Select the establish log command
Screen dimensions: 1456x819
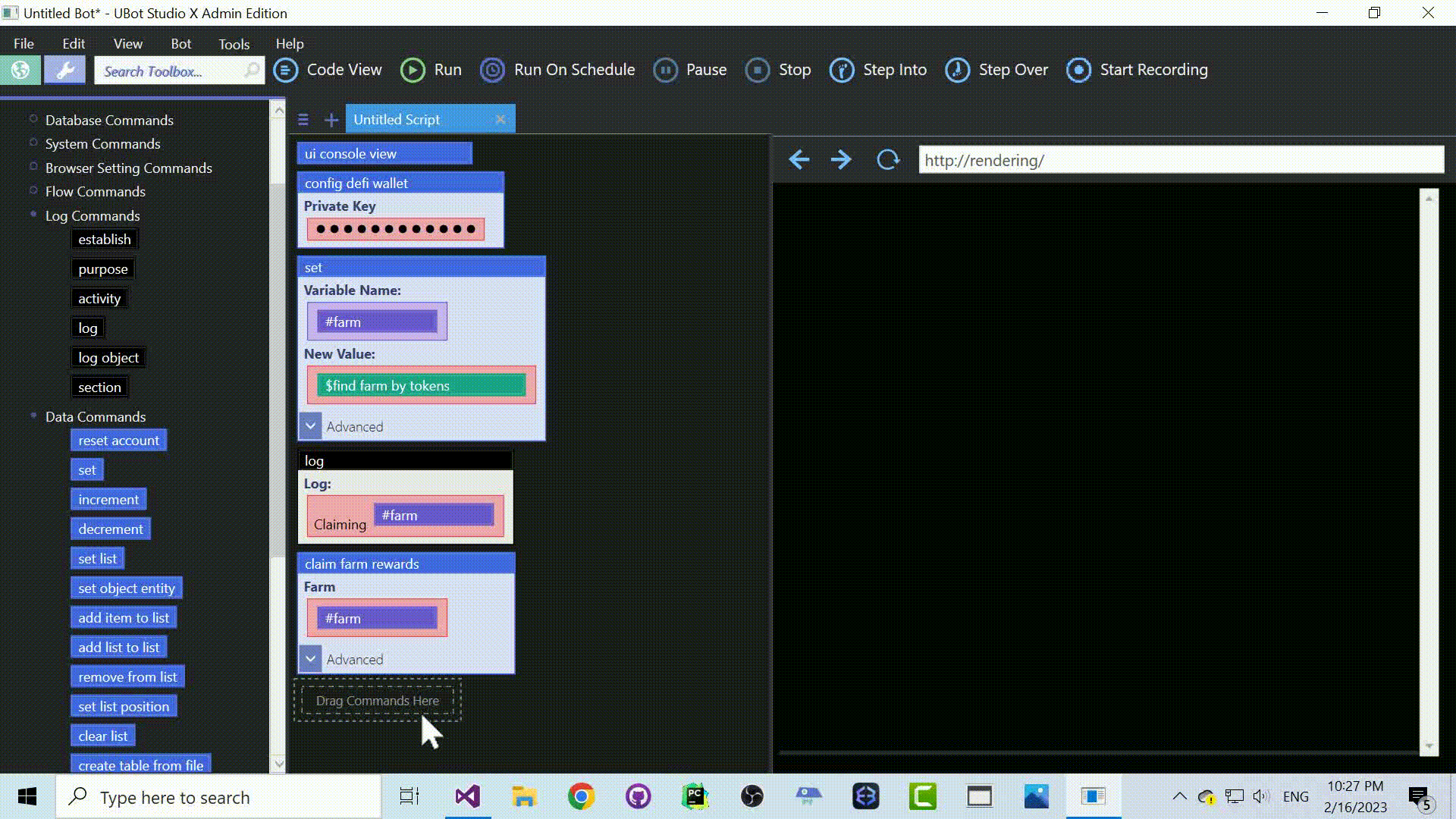coord(105,239)
